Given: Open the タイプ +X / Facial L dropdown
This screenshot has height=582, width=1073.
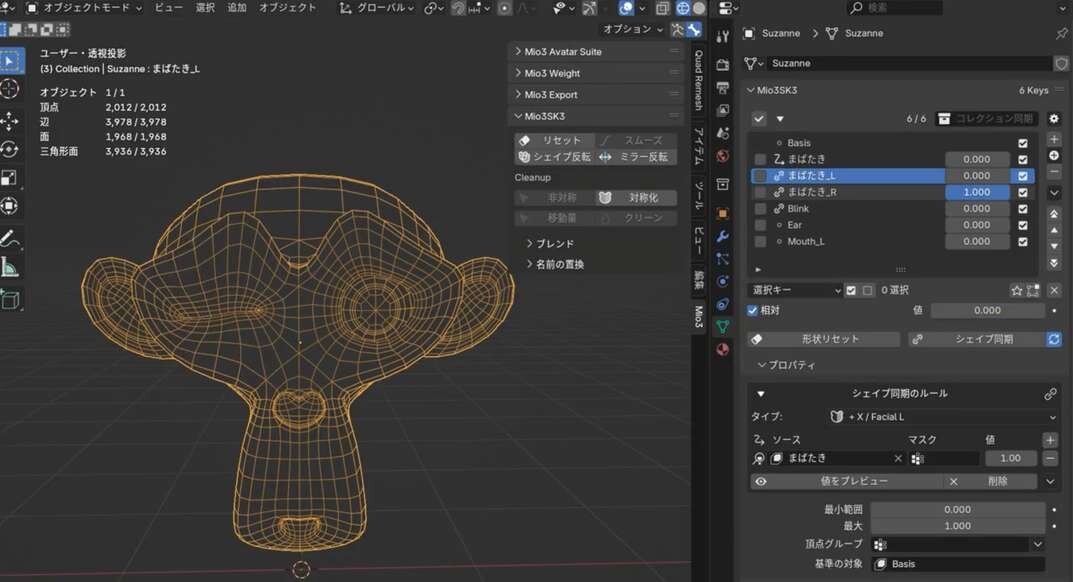Looking at the screenshot, I should [942, 416].
